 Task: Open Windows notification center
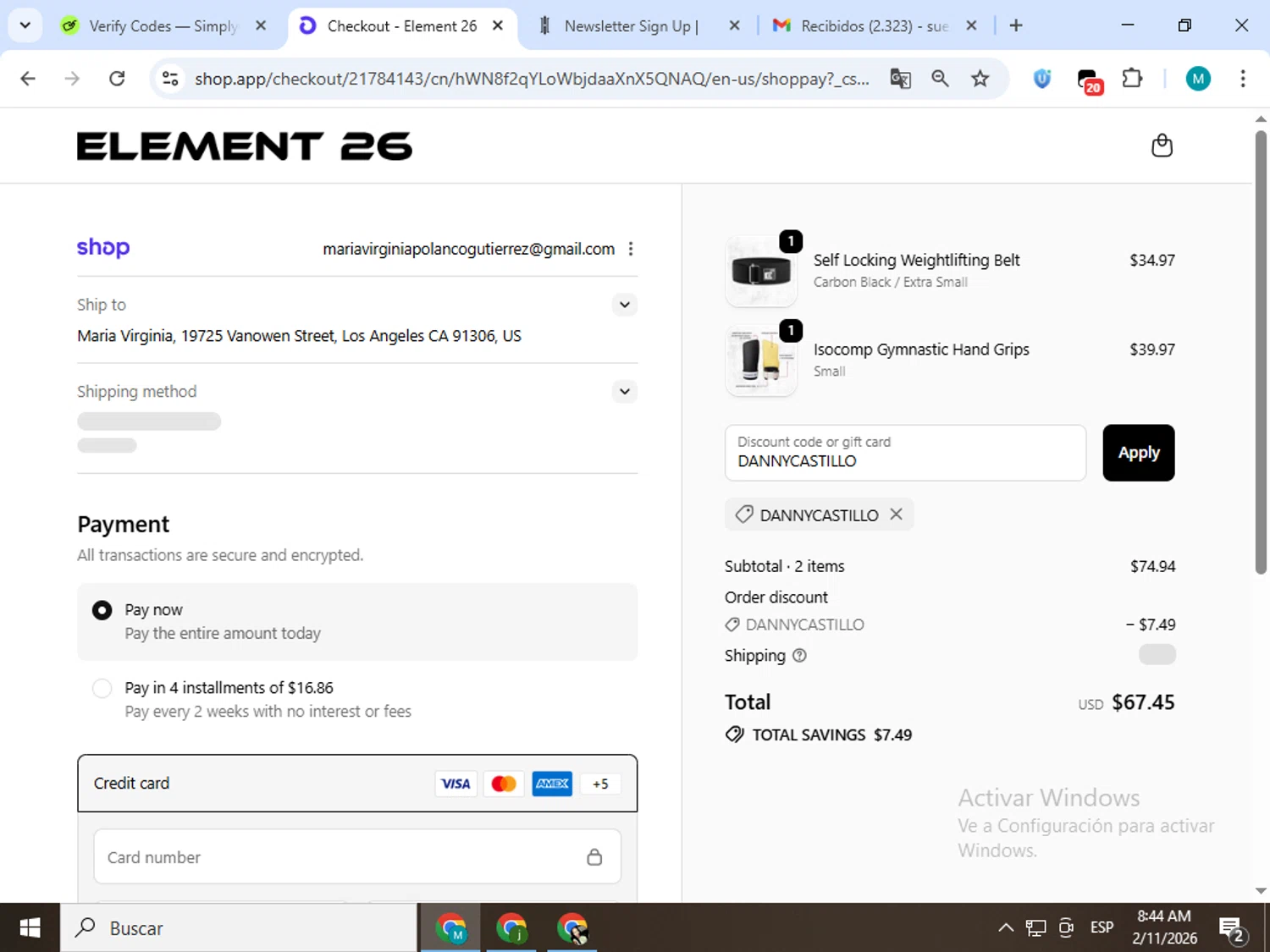click(1232, 929)
